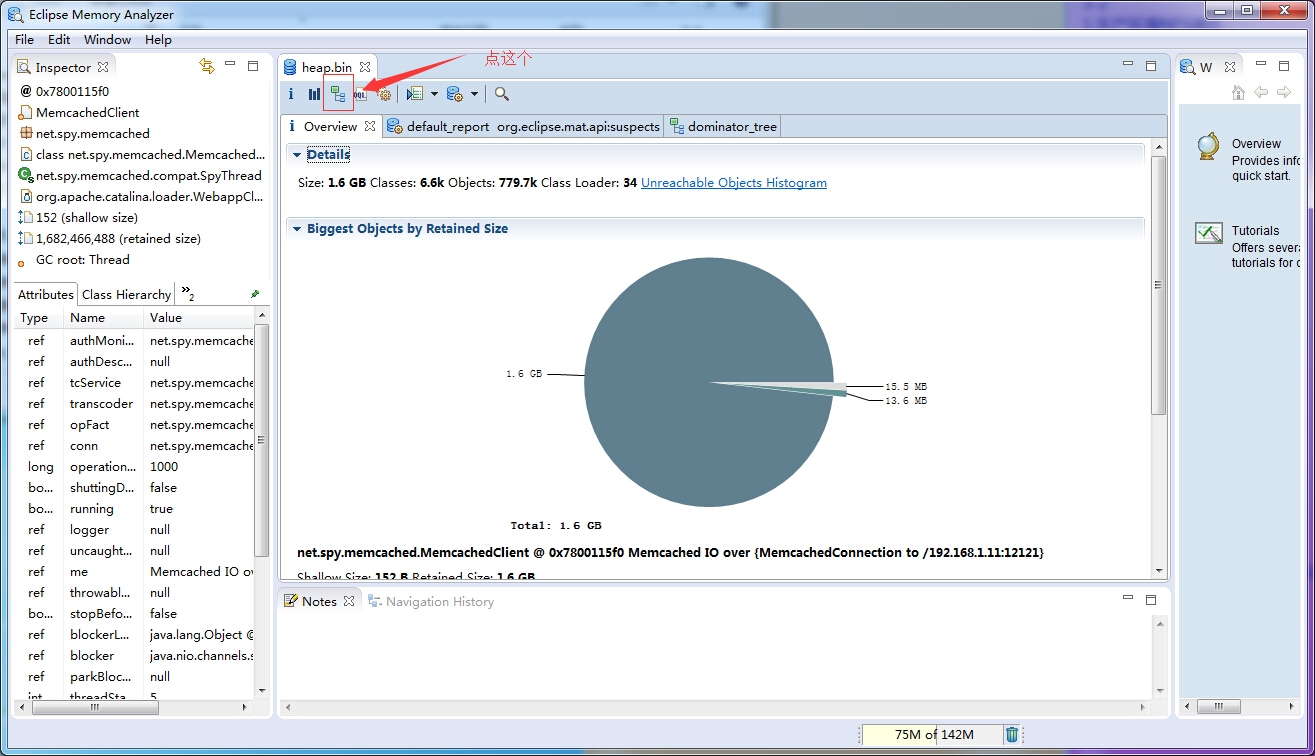The height and width of the screenshot is (756, 1315).
Task: Collapse Biggest Objects by Retained Size section
Action: coord(297,229)
